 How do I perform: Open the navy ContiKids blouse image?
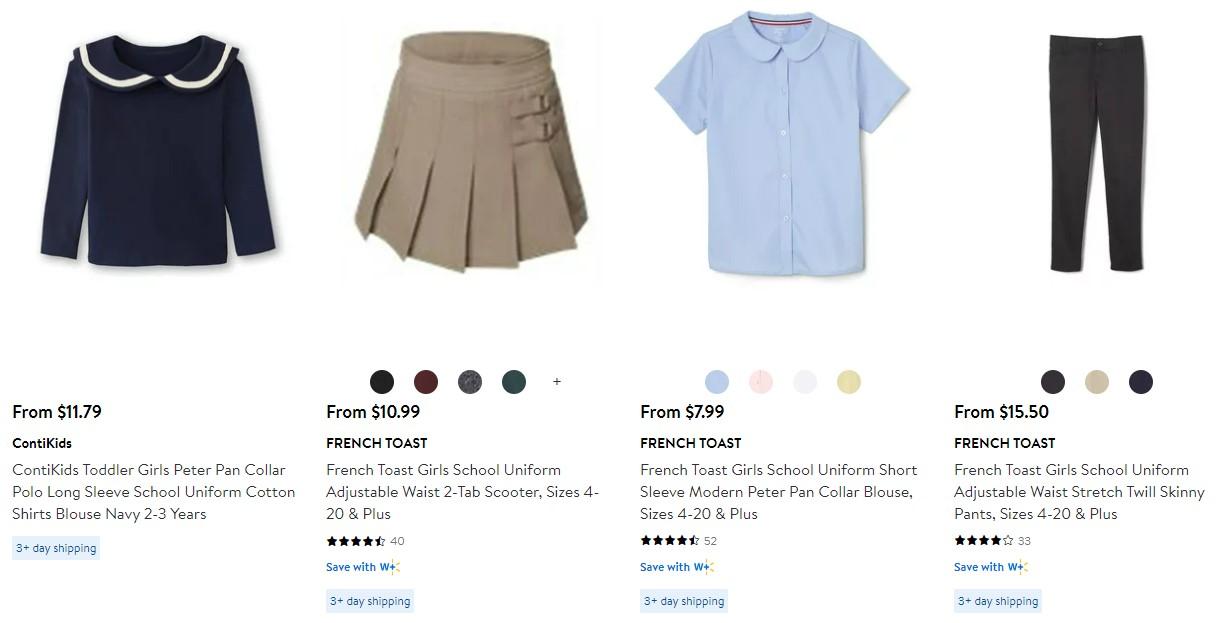click(x=159, y=150)
